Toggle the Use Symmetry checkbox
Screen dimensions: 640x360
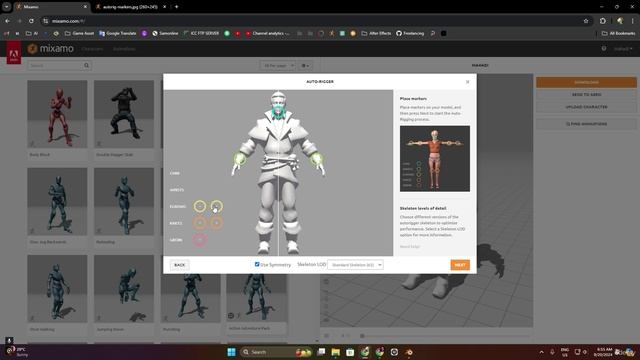point(257,264)
